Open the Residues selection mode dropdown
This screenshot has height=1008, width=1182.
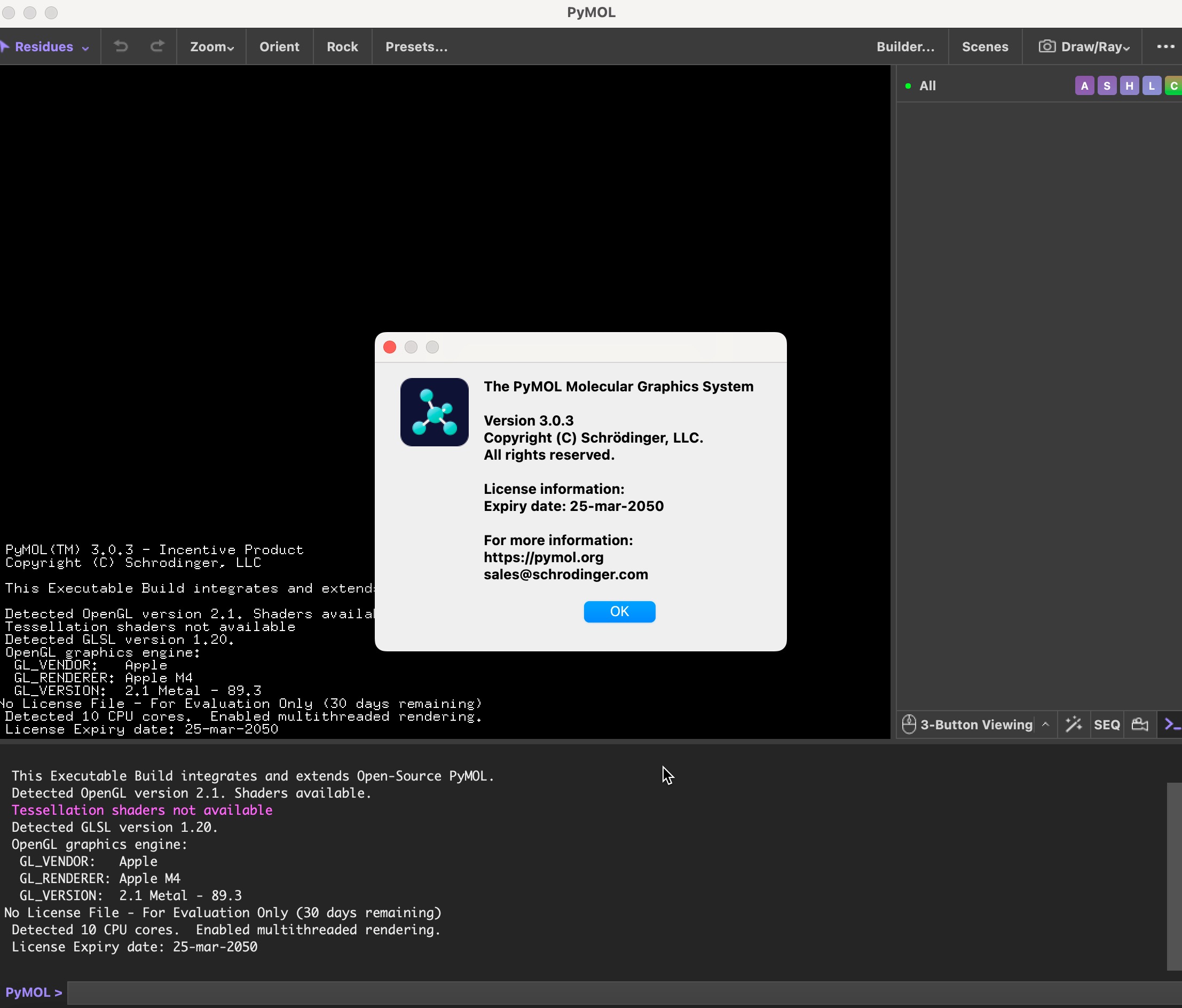[45, 47]
